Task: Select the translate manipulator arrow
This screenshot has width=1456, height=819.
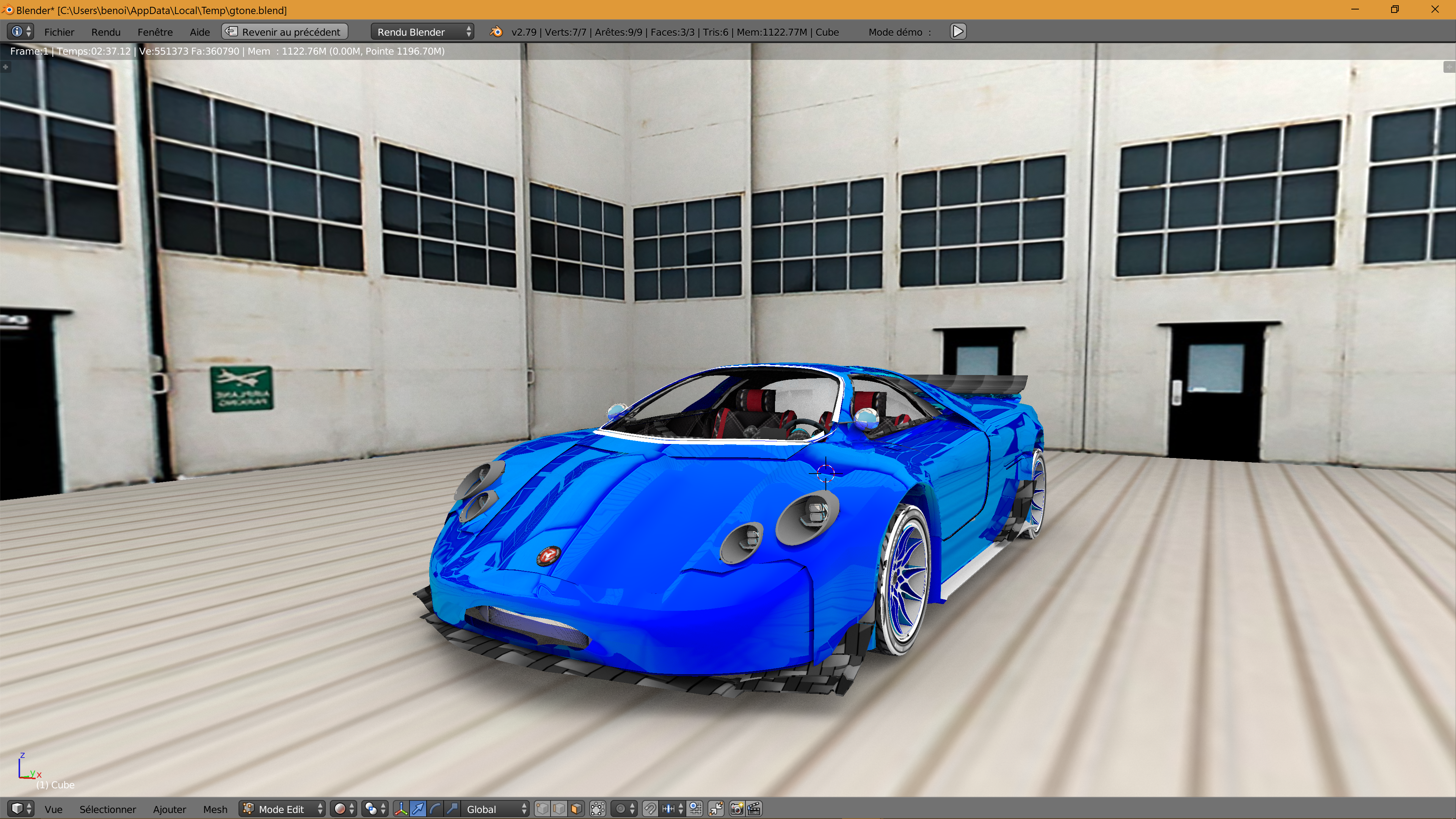Action: [x=418, y=809]
